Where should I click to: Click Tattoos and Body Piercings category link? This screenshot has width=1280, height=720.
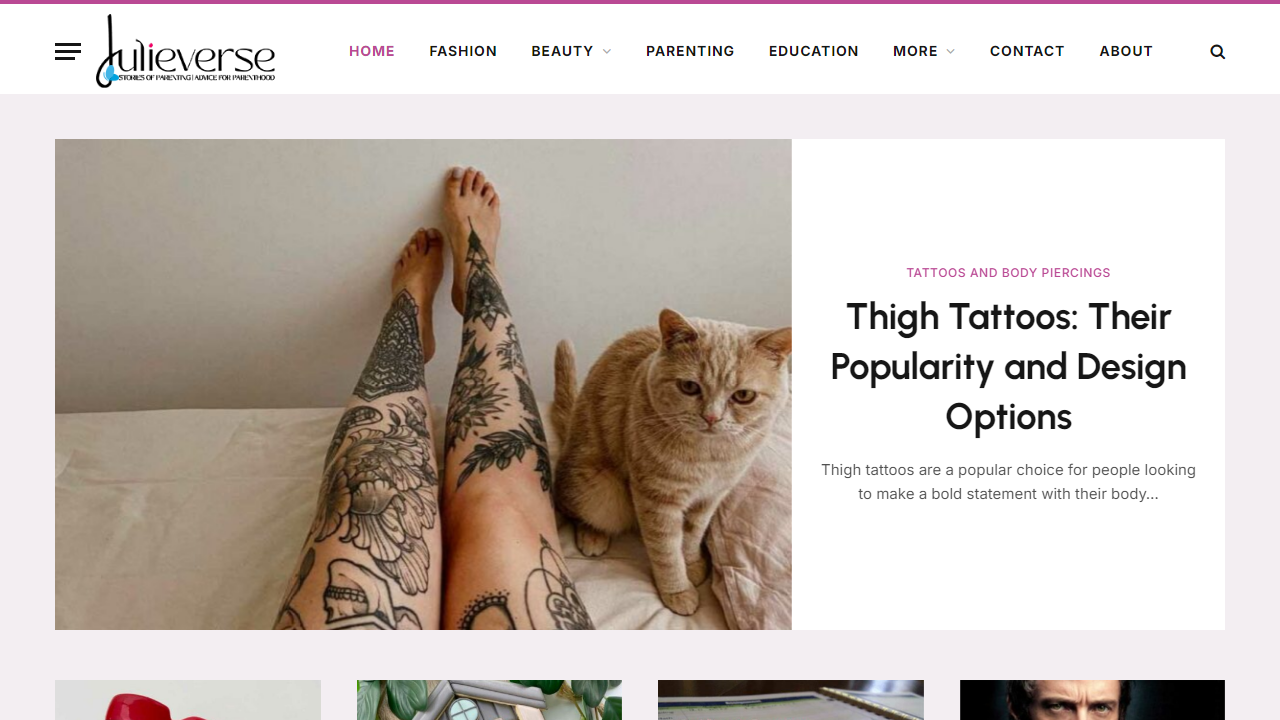1008,273
